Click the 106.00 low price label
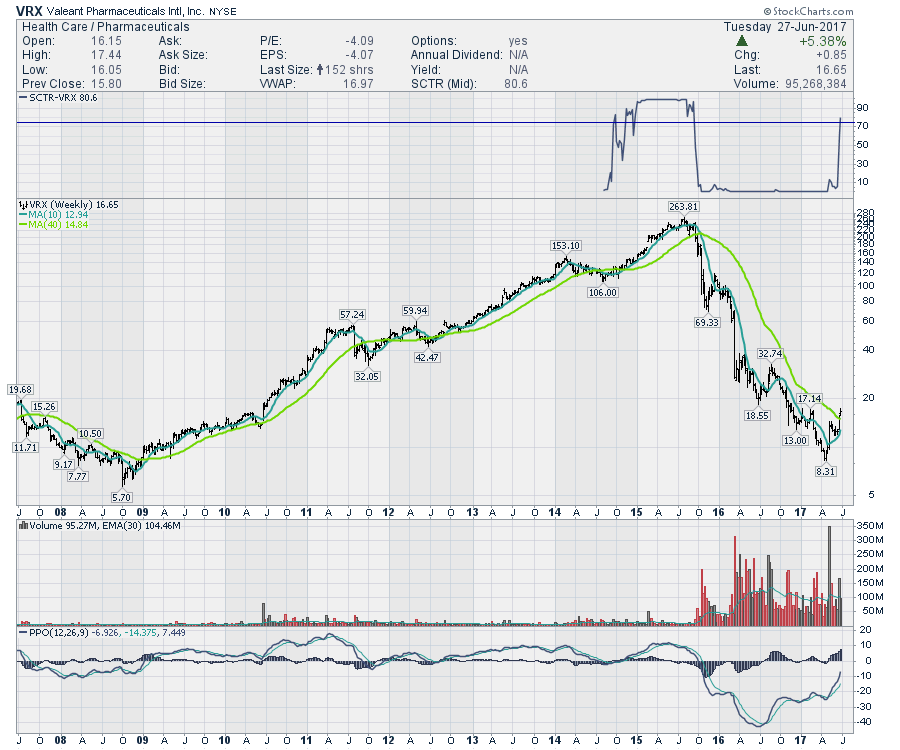 coord(603,293)
